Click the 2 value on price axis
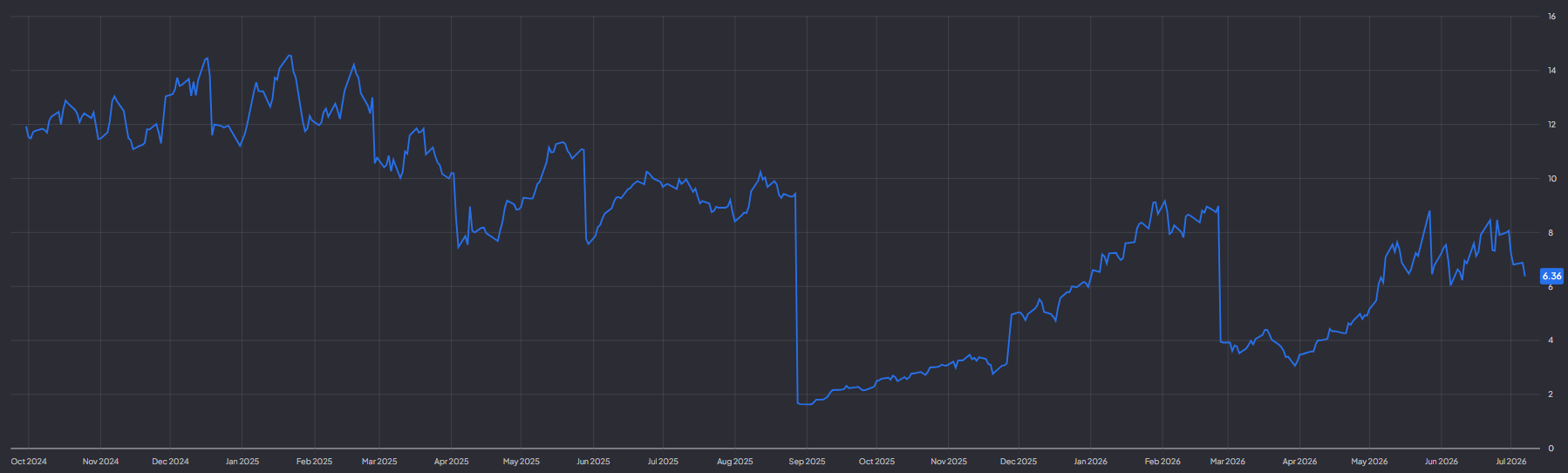The image size is (1568, 473). pos(1551,394)
